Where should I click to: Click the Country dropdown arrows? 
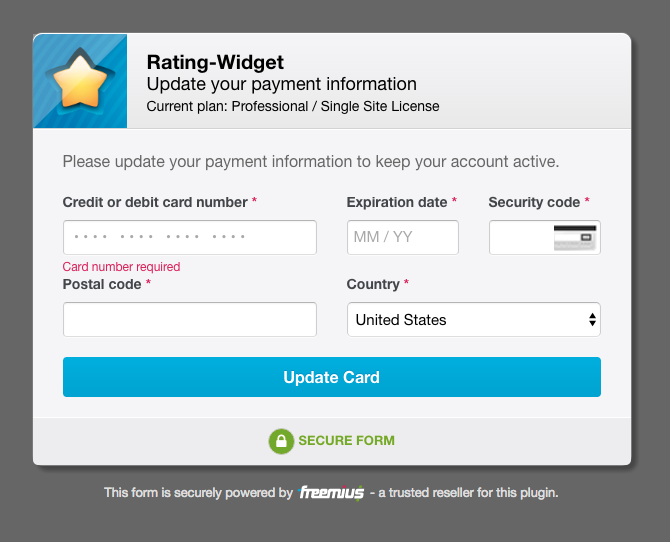click(x=592, y=320)
